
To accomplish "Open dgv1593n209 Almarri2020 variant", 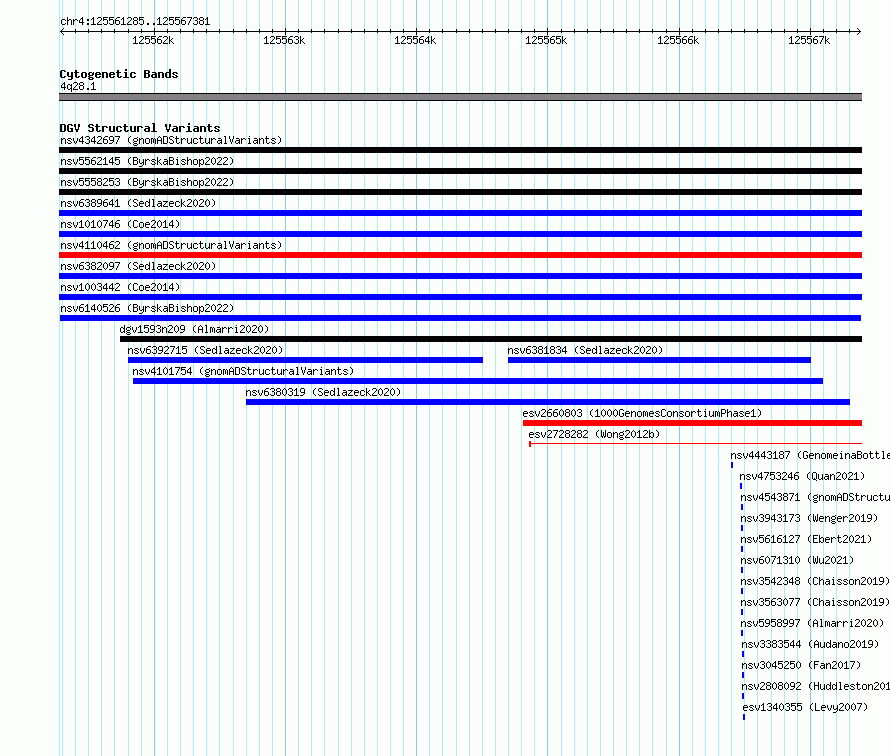I will [194, 329].
